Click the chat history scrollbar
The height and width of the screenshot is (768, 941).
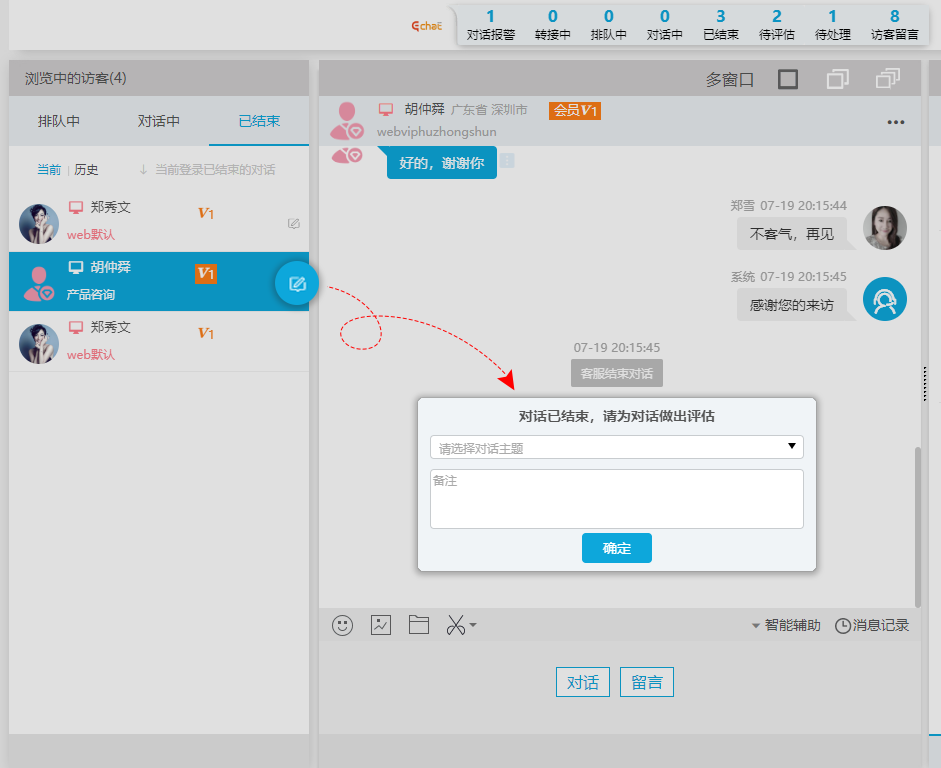918,527
